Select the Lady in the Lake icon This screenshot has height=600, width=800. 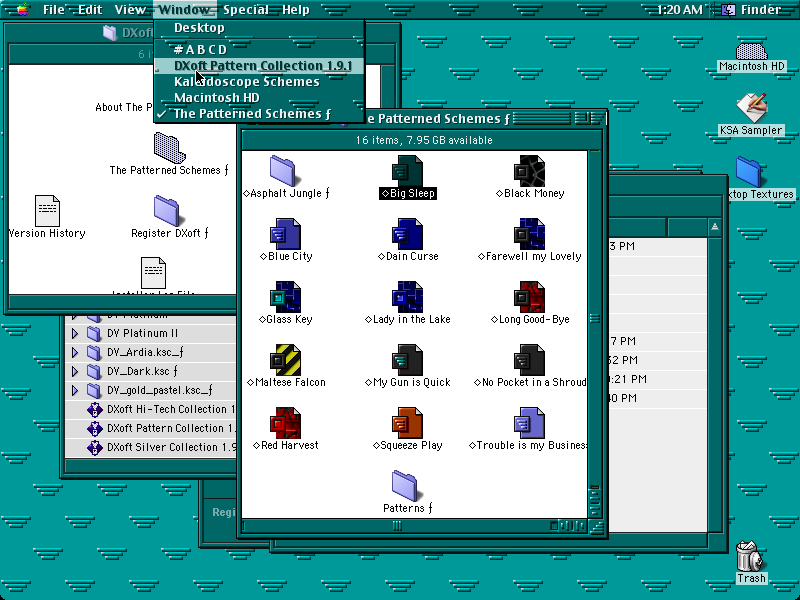[407, 297]
